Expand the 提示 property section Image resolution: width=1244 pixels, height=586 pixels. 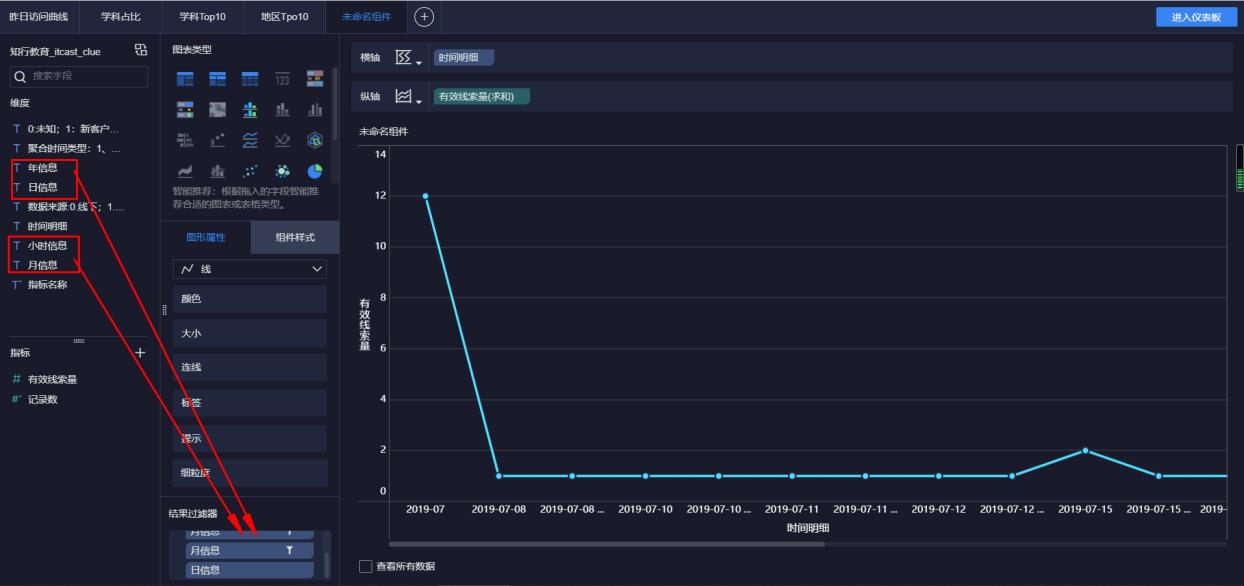(x=250, y=438)
